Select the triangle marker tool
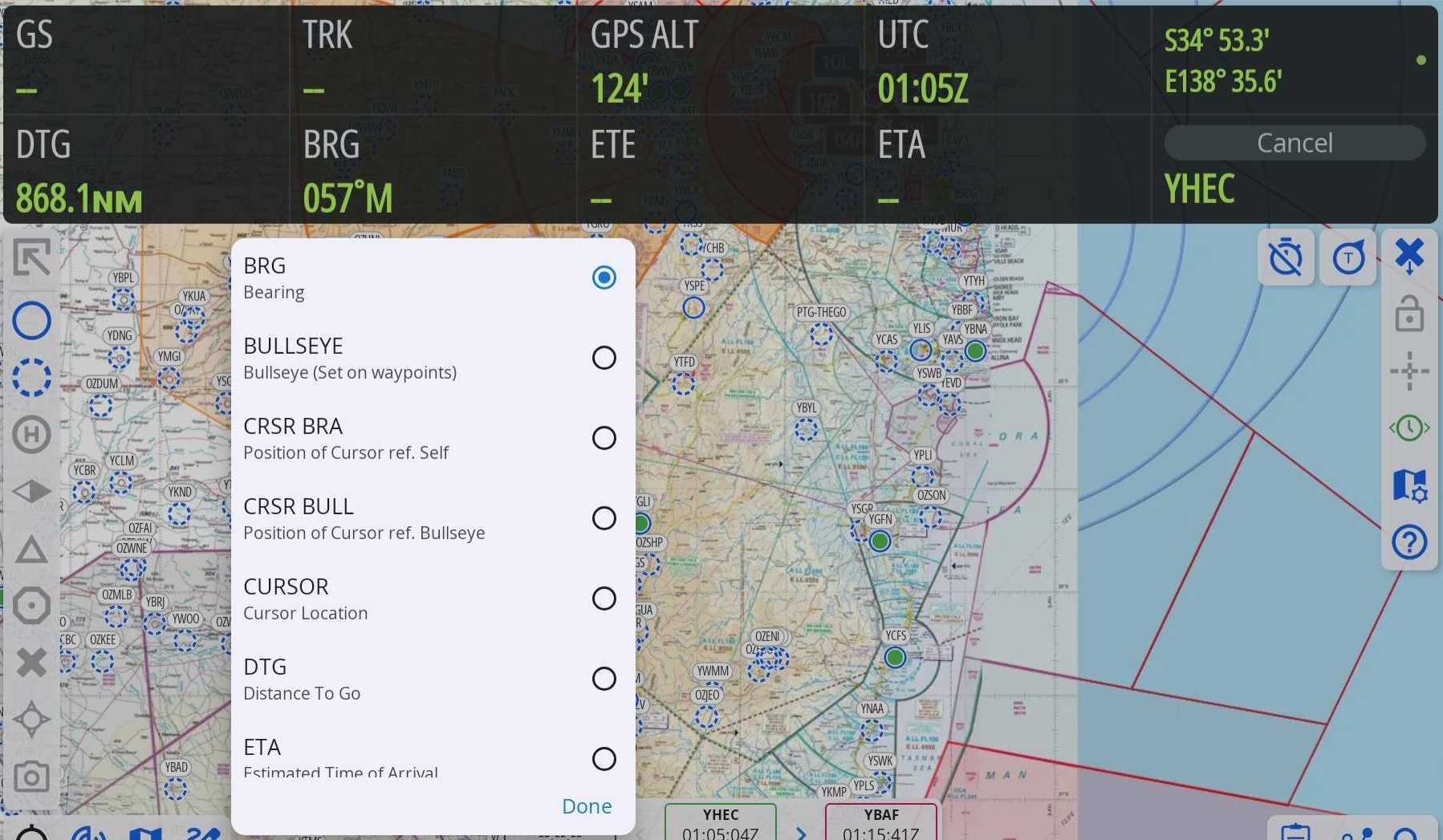The width and height of the screenshot is (1443, 840). point(31,550)
